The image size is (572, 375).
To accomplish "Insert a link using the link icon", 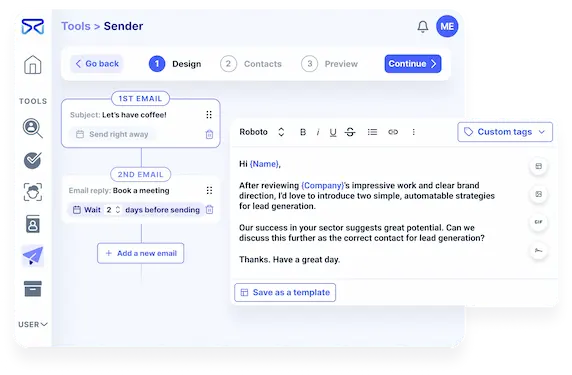I will (393, 132).
